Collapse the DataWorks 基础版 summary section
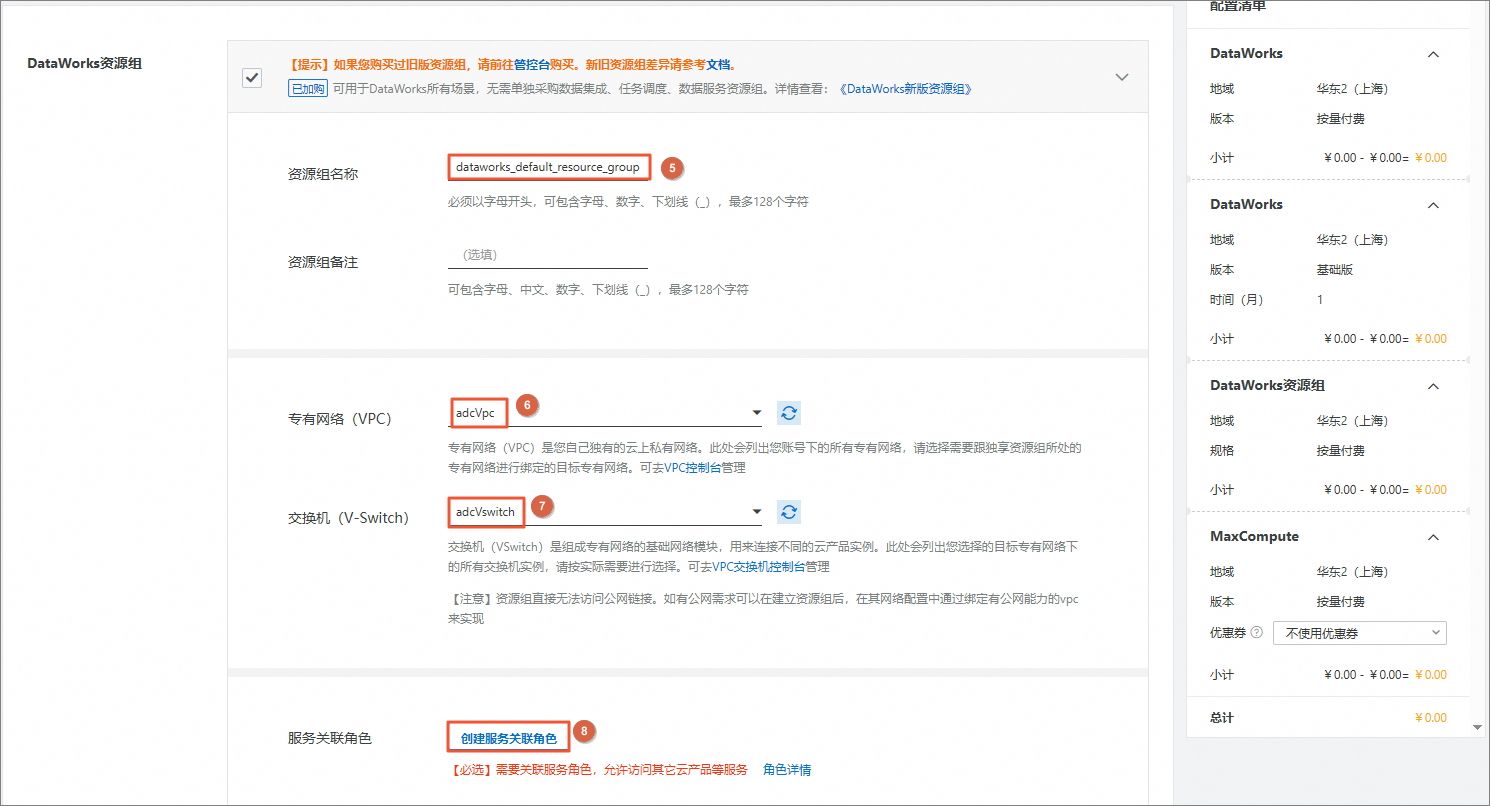This screenshot has height=806, width=1490. pos(1433,205)
